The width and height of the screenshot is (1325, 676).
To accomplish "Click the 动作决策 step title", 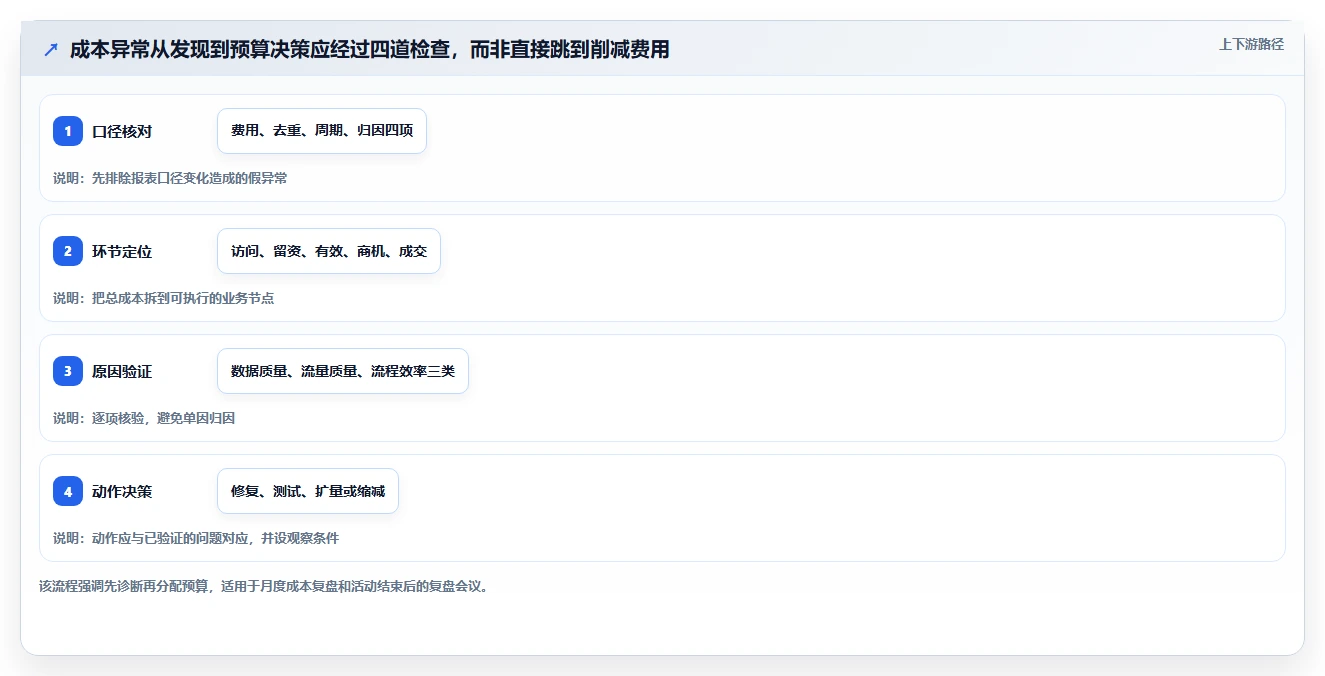I will 122,491.
